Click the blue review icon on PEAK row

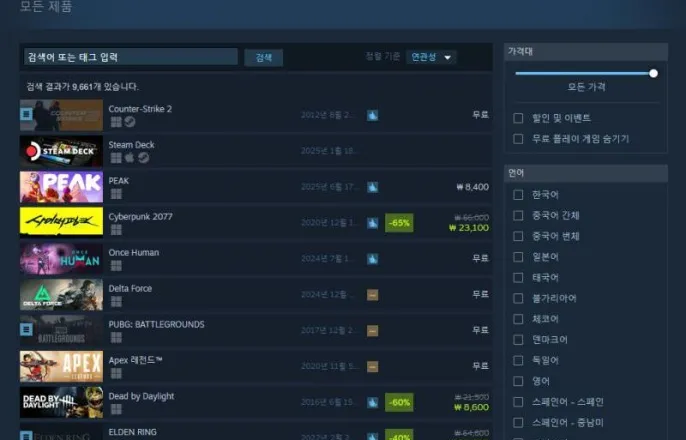click(x=372, y=187)
